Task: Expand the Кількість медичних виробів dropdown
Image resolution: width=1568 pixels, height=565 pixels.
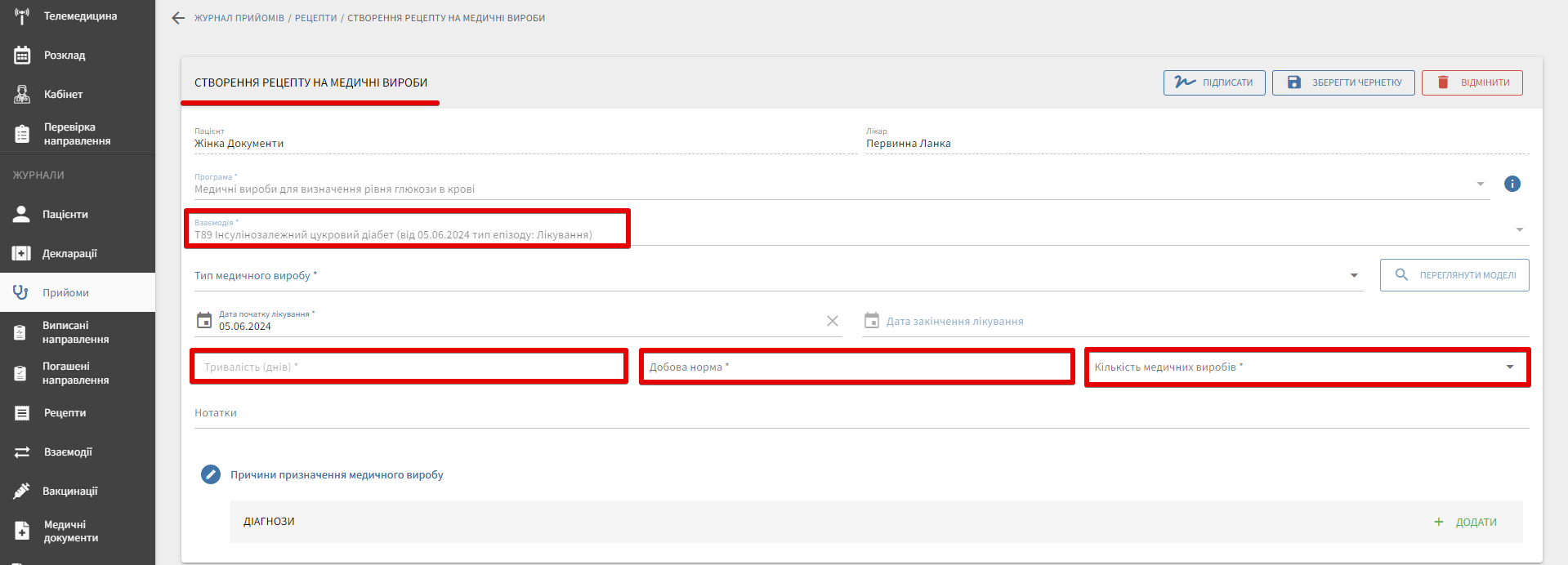Action: tap(1509, 367)
